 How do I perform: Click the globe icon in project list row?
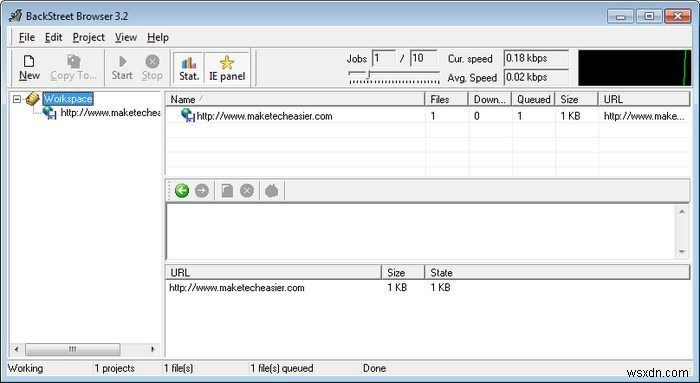coord(188,116)
